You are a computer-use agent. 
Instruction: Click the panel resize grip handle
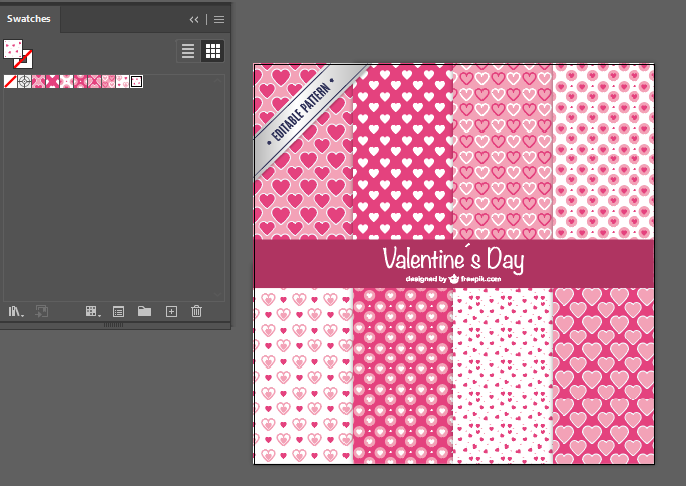pyautogui.click(x=113, y=325)
